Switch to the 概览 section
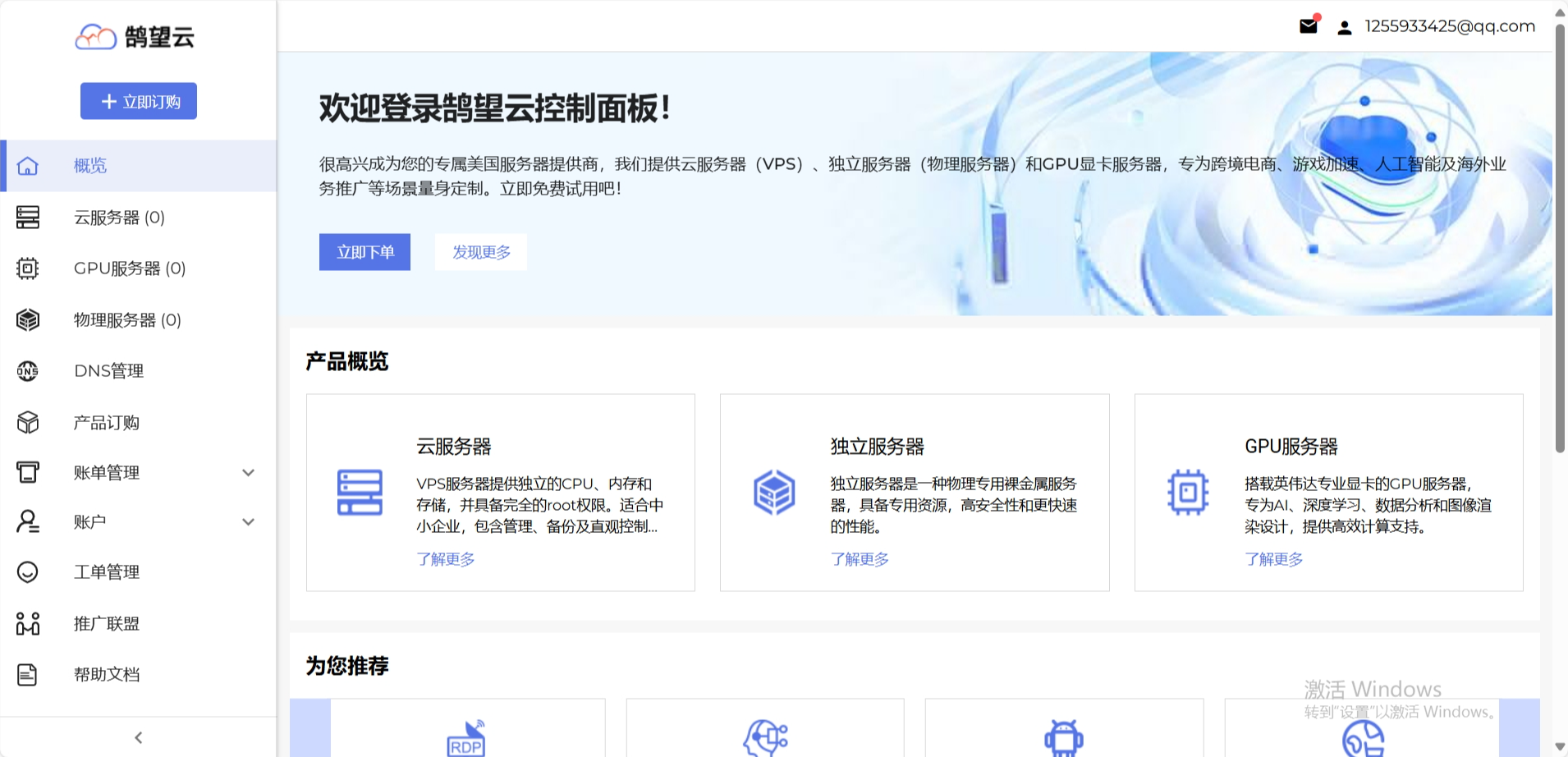This screenshot has width=1568, height=757. click(89, 166)
